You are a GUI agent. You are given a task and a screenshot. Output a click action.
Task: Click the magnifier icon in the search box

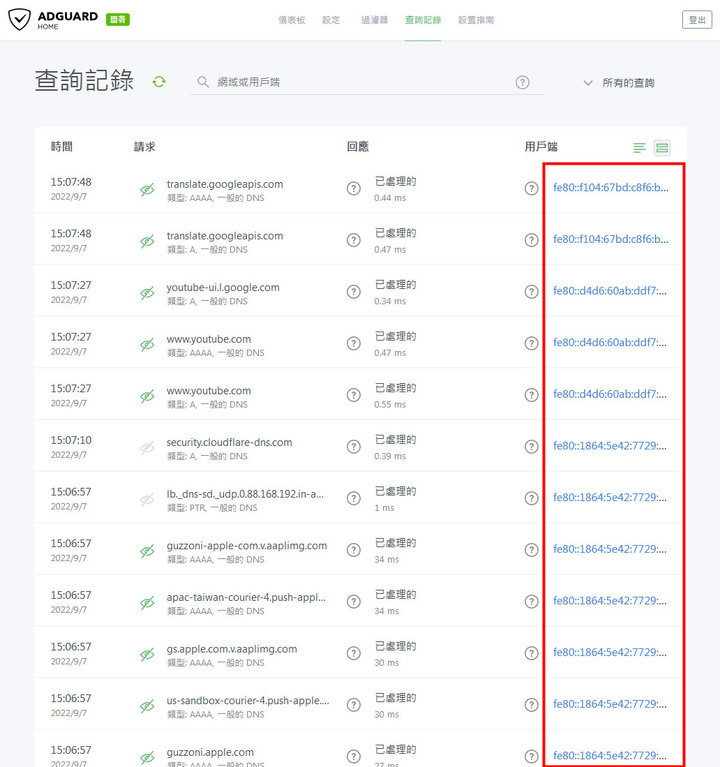[203, 82]
